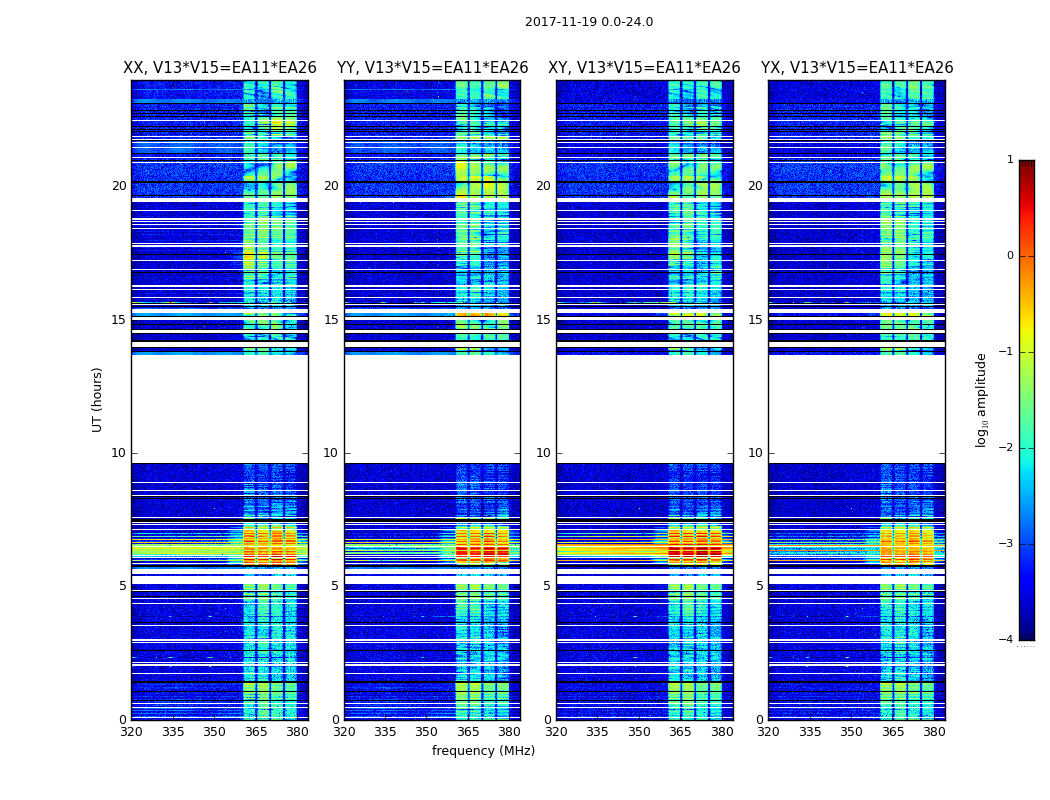The image size is (1050, 800).
Task: Click the 350 tick under the YY panel
Action: point(427,732)
